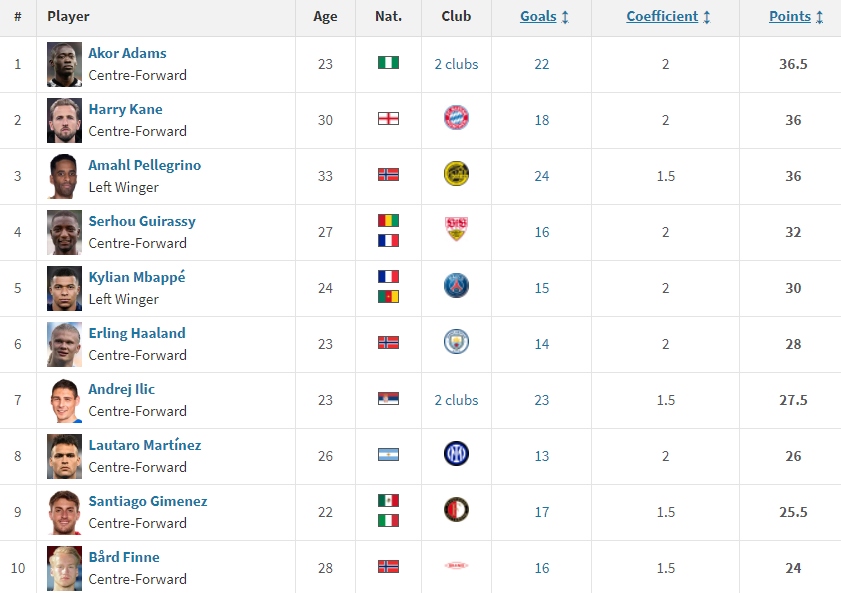The height and width of the screenshot is (593, 841).
Task: Open the 2 clubs link for Akor Adams
Action: pyautogui.click(x=456, y=64)
